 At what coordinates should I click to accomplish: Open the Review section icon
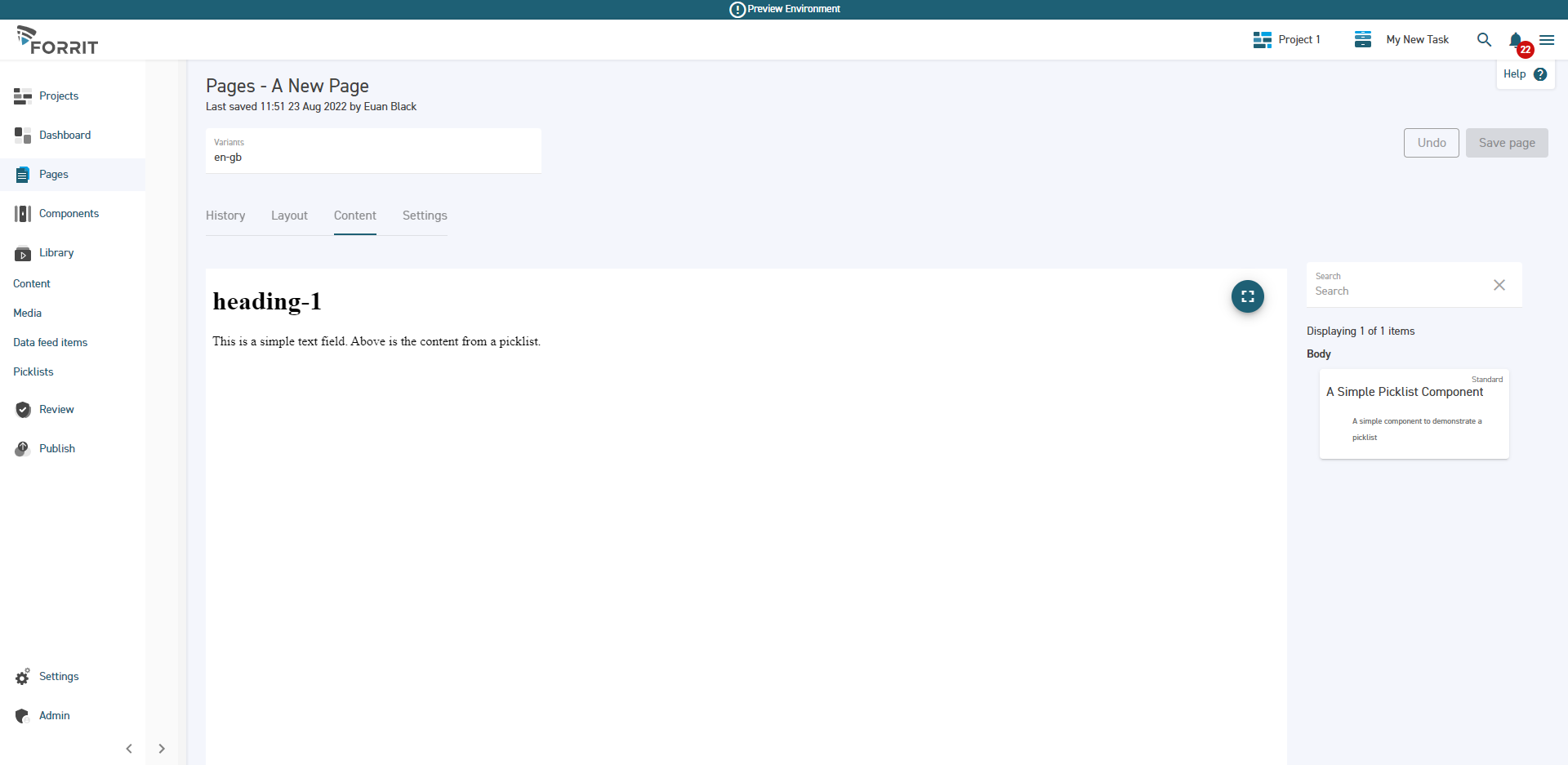point(23,410)
